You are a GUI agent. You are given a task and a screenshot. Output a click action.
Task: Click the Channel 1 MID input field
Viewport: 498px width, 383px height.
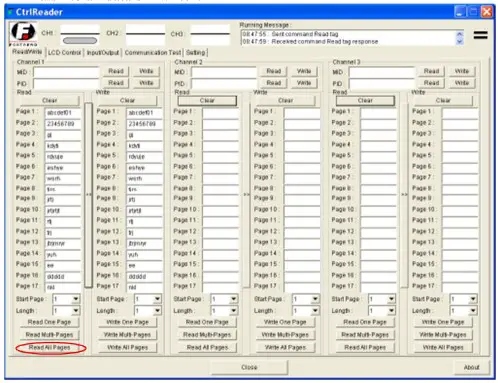[x=66, y=71]
